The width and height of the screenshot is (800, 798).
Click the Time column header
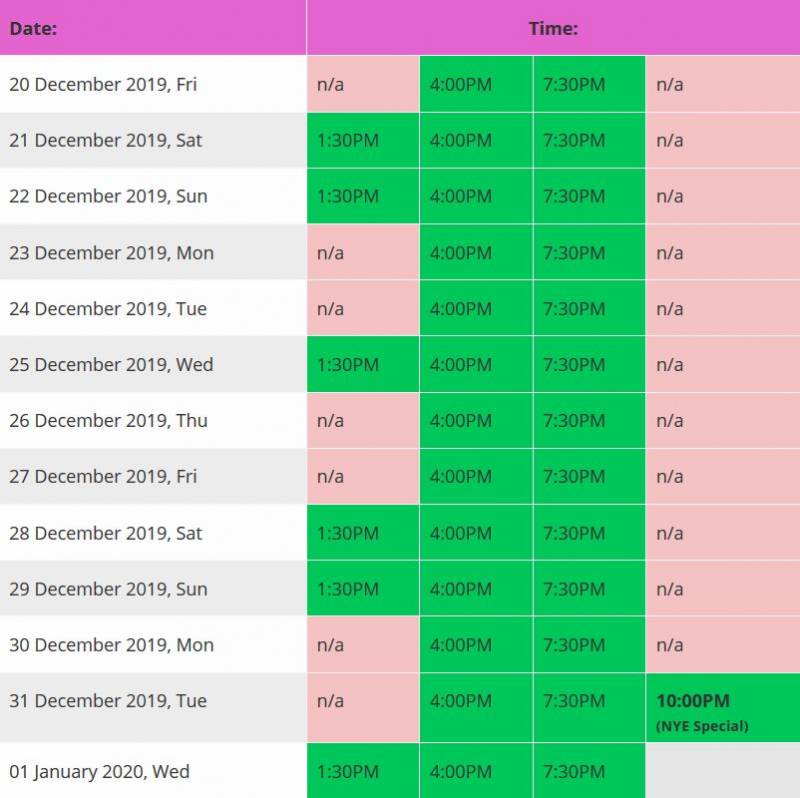553,28
